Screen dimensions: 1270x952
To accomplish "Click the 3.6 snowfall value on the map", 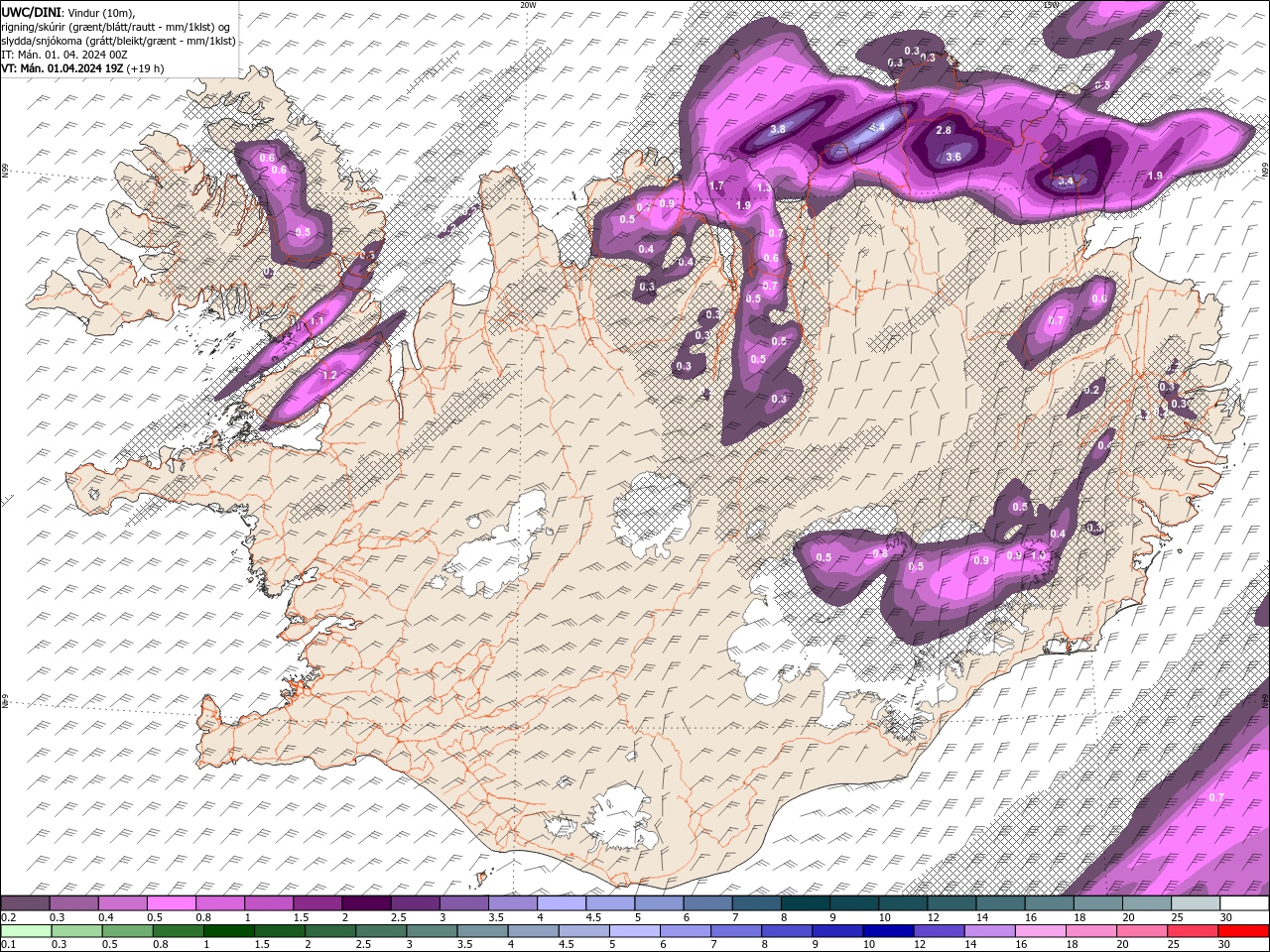I will (953, 157).
